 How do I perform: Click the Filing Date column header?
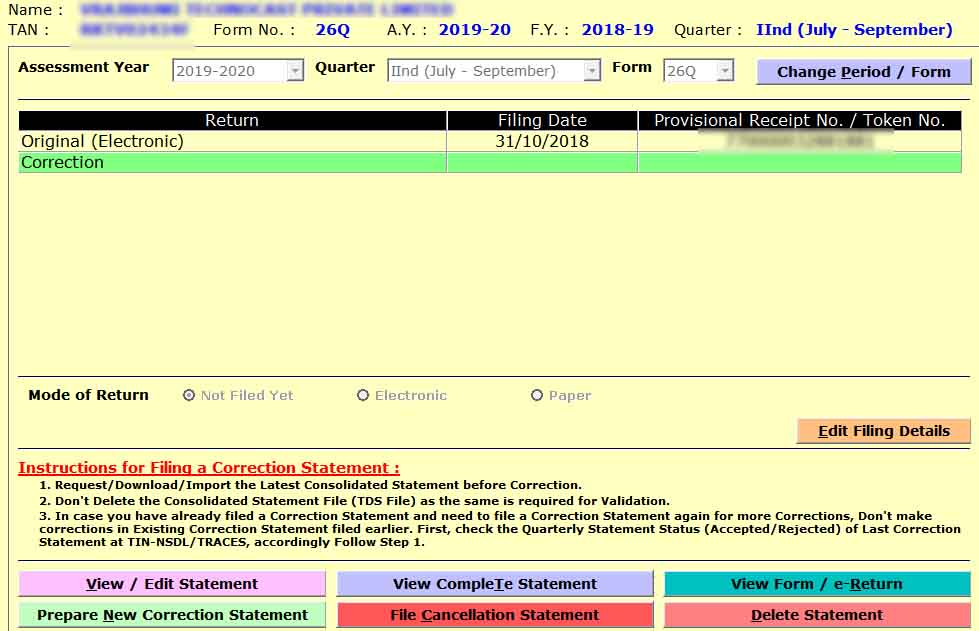tap(542, 121)
